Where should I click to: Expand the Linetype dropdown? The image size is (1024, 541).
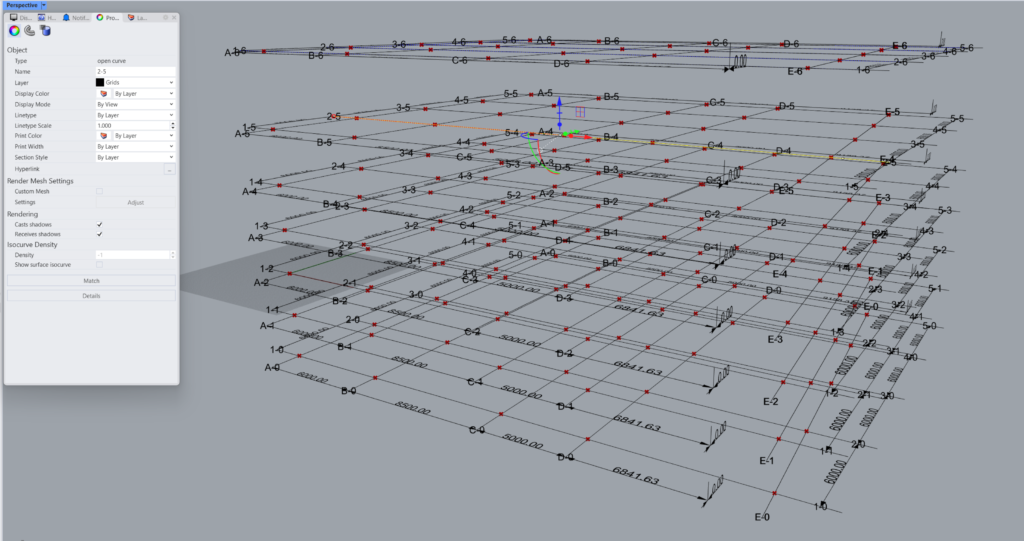(171, 115)
